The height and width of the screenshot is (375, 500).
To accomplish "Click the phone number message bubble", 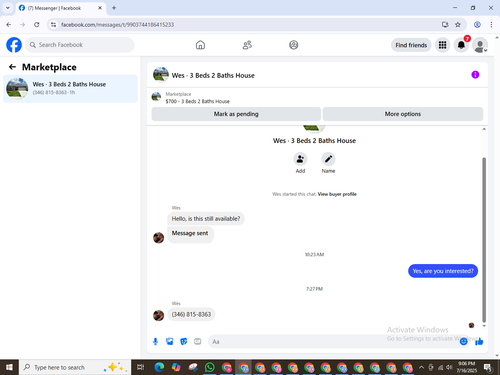I will tap(191, 314).
